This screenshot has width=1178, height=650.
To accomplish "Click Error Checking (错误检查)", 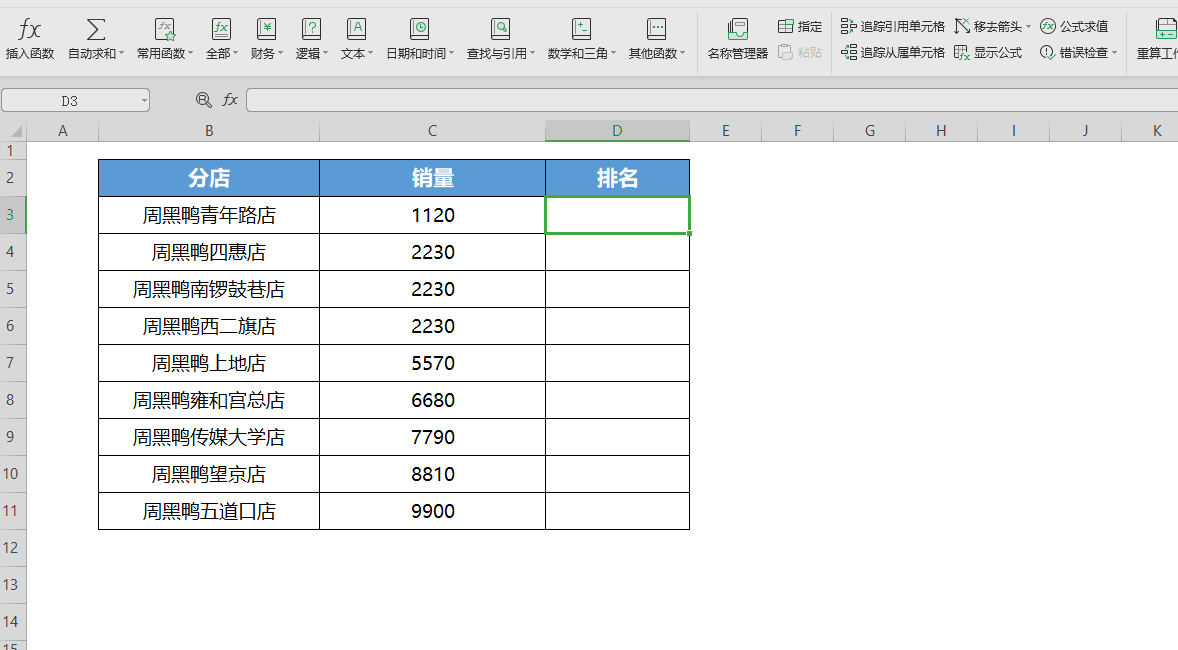I will (1074, 53).
